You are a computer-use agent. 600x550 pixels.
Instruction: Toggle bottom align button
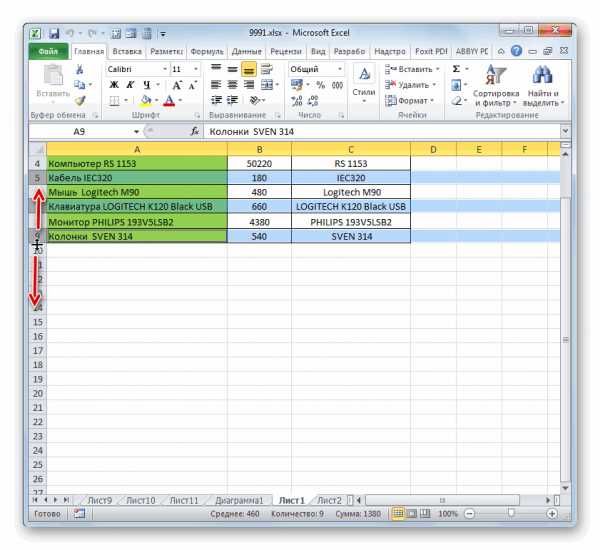click(249, 69)
